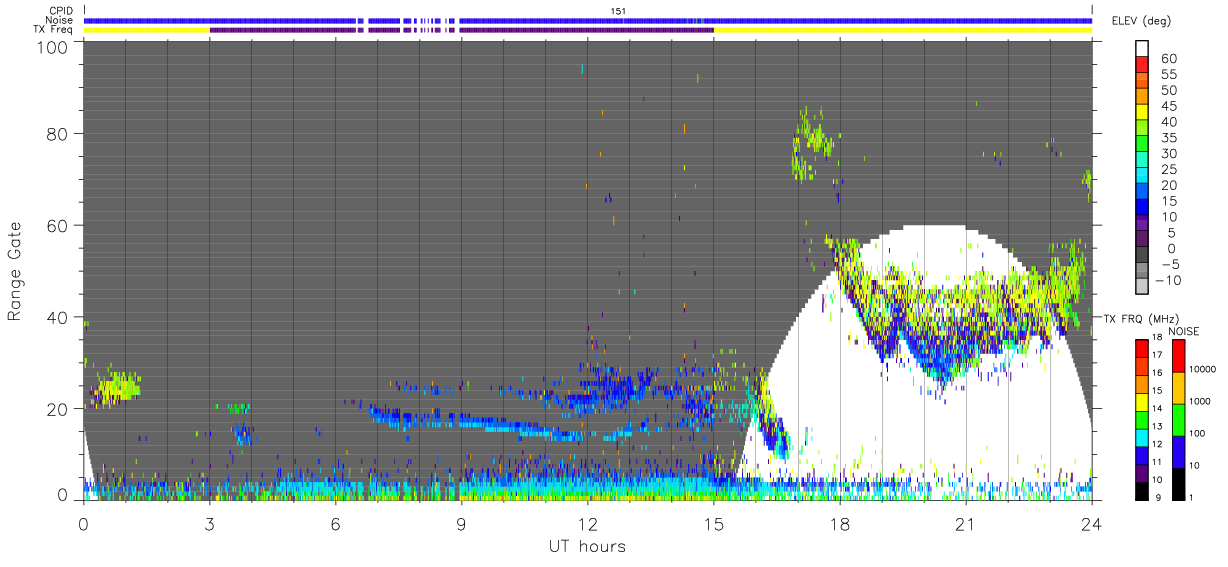Click the 9 tick on UT hours axis
The image size is (1228, 567).
pos(461,523)
